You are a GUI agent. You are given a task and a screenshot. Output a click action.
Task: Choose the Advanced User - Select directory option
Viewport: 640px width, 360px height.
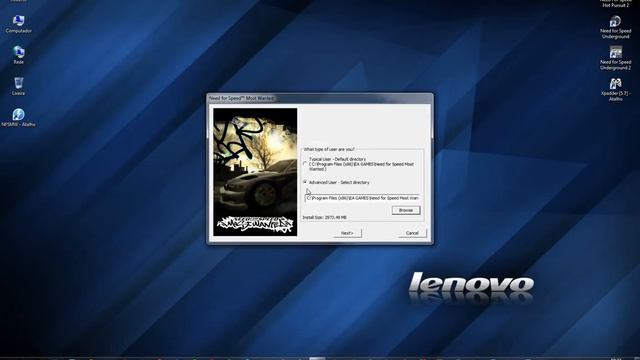click(305, 182)
